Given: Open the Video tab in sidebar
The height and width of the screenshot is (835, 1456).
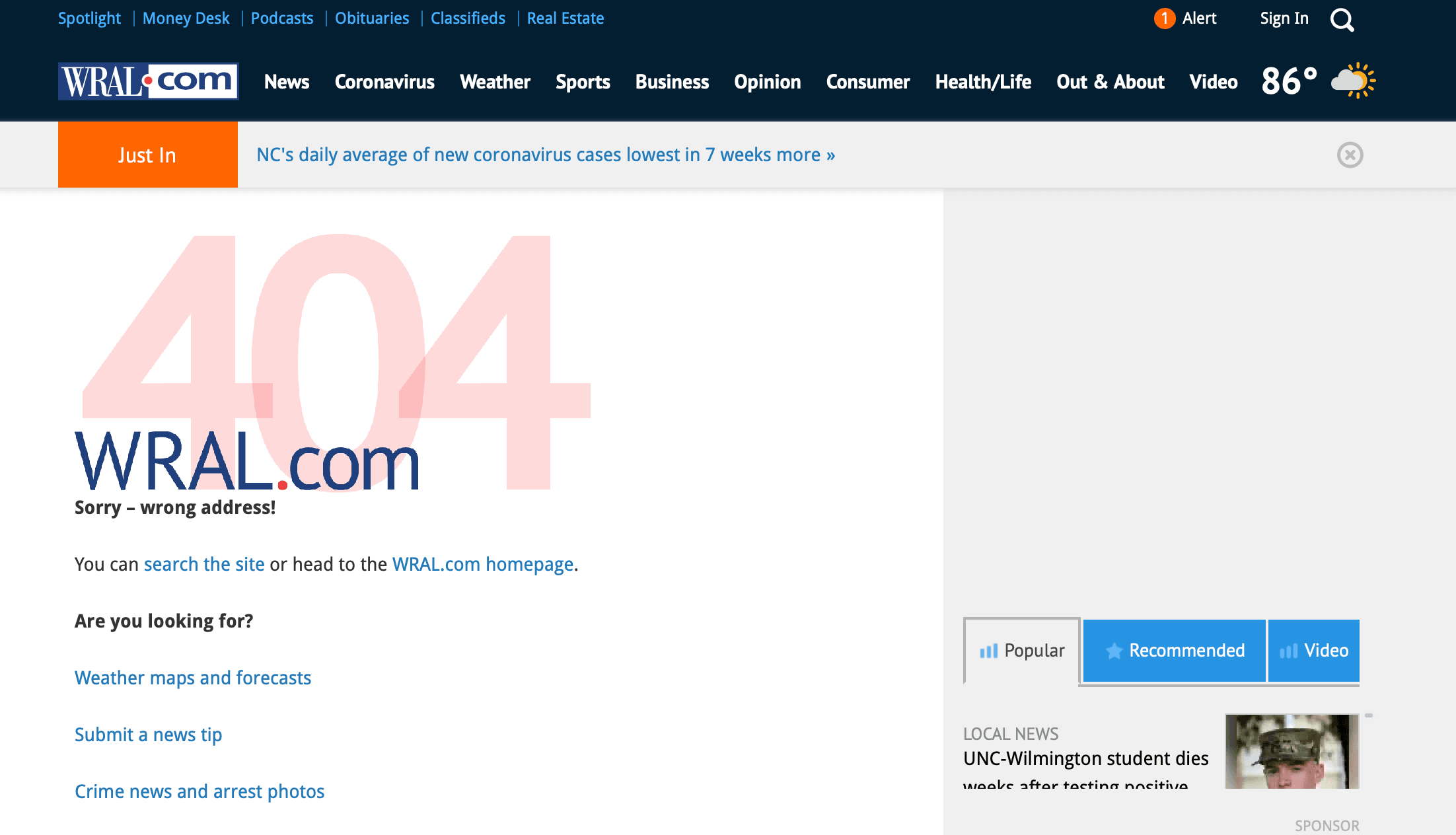Looking at the screenshot, I should click(x=1313, y=651).
